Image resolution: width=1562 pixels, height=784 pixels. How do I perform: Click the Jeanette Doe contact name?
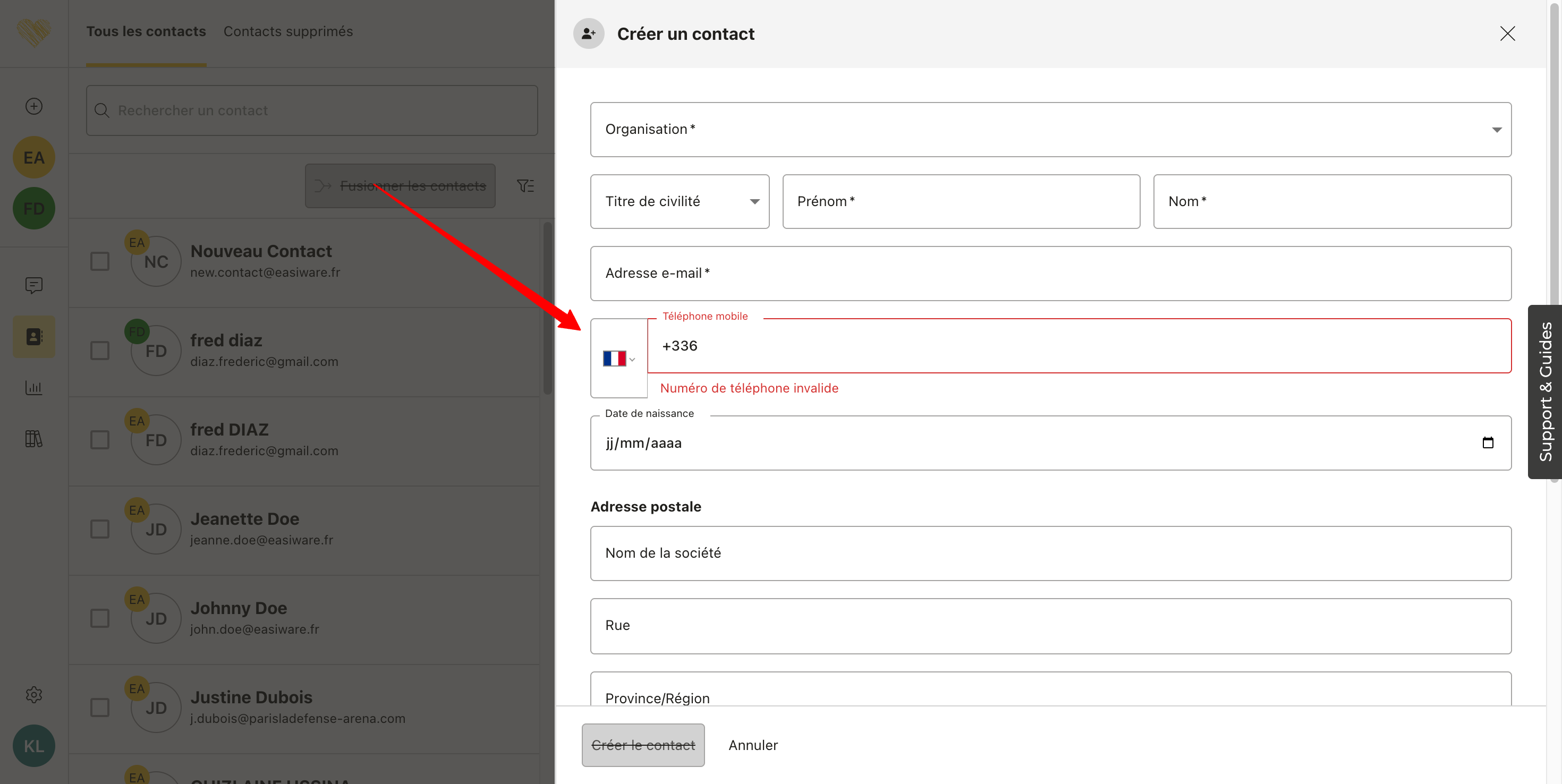(245, 518)
